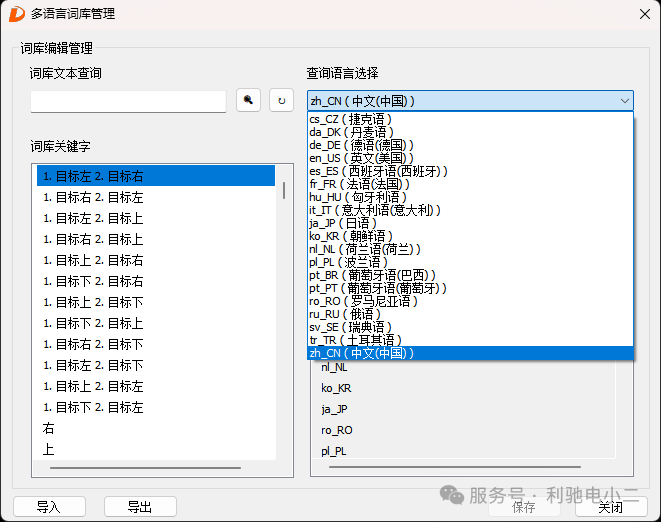Pick tr_TR (土耳其语) option
661x522 pixels.
470,340
